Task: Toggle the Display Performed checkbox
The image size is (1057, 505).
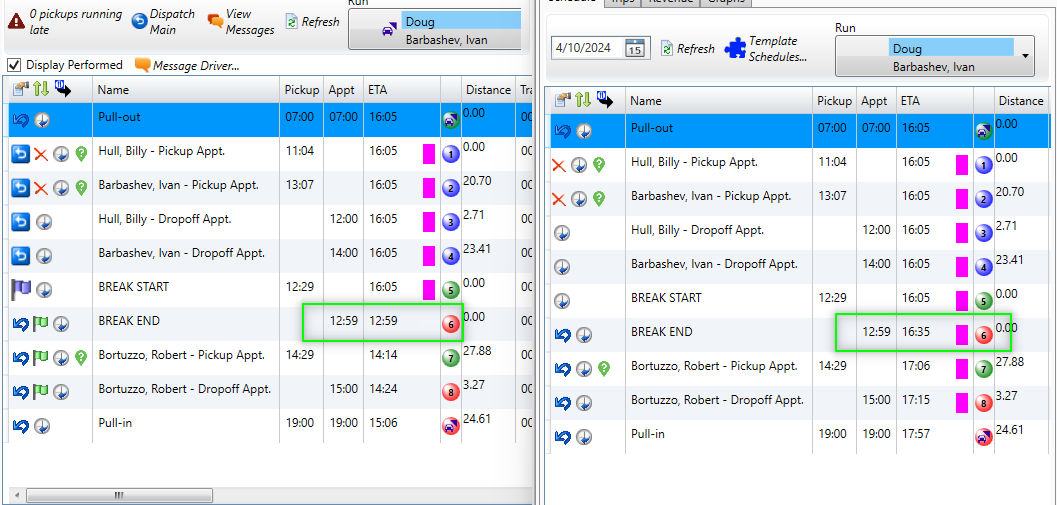Action: tap(13, 65)
